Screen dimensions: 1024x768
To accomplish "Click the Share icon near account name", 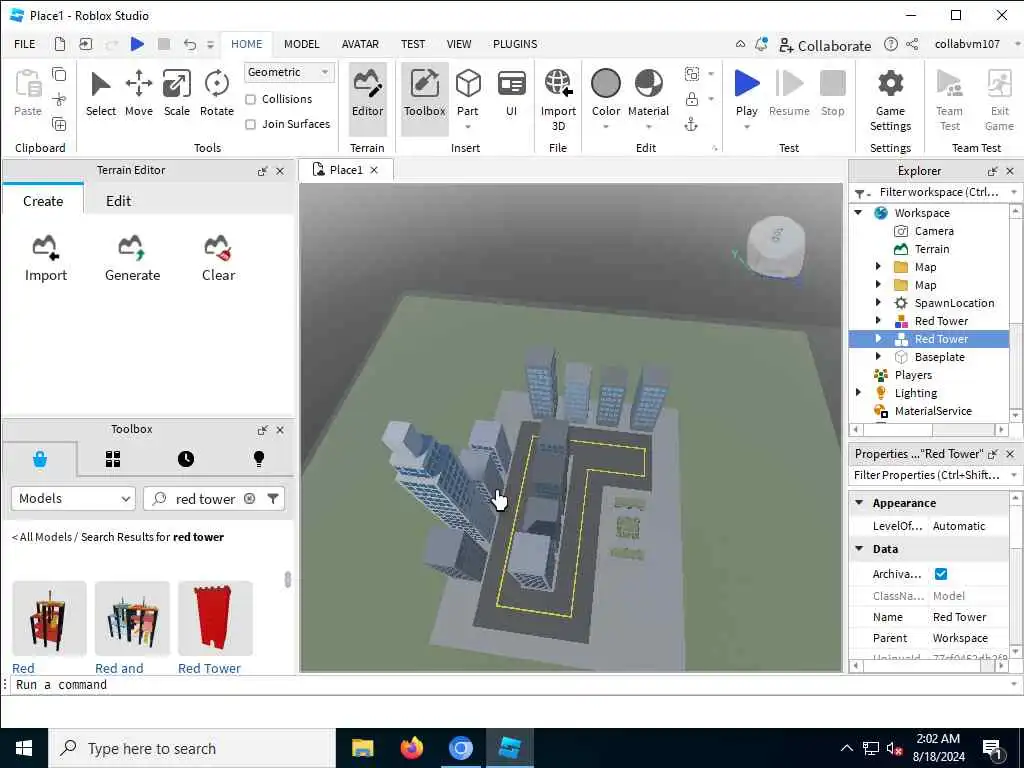I will (912, 44).
